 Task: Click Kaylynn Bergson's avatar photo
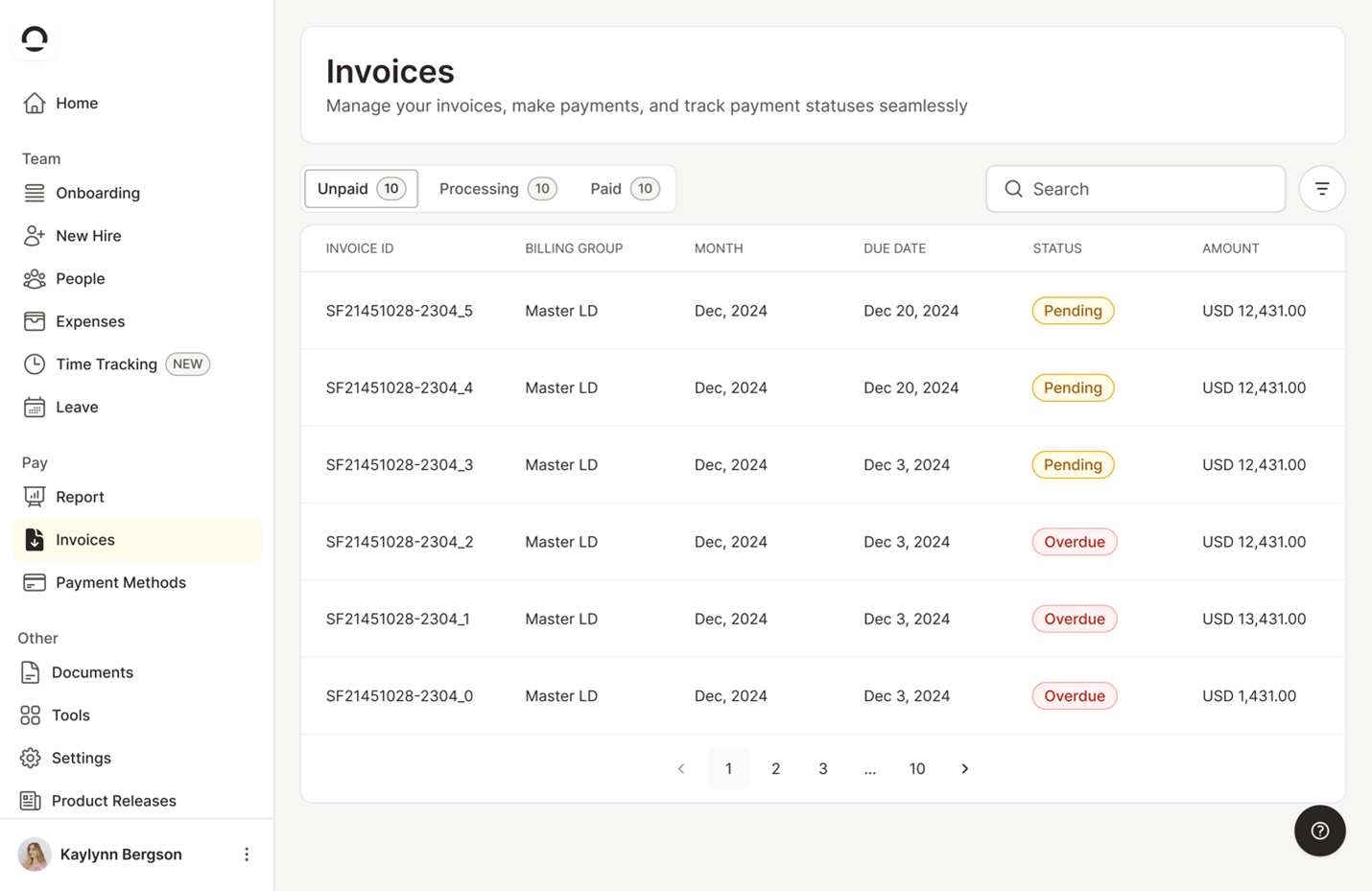(35, 855)
